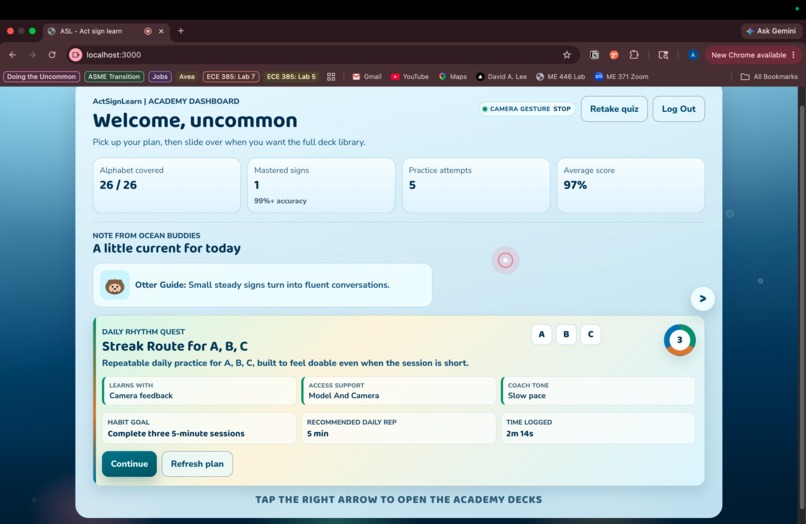The width and height of the screenshot is (806, 524).
Task: Click the right arrow to open academy decks
Action: [703, 299]
